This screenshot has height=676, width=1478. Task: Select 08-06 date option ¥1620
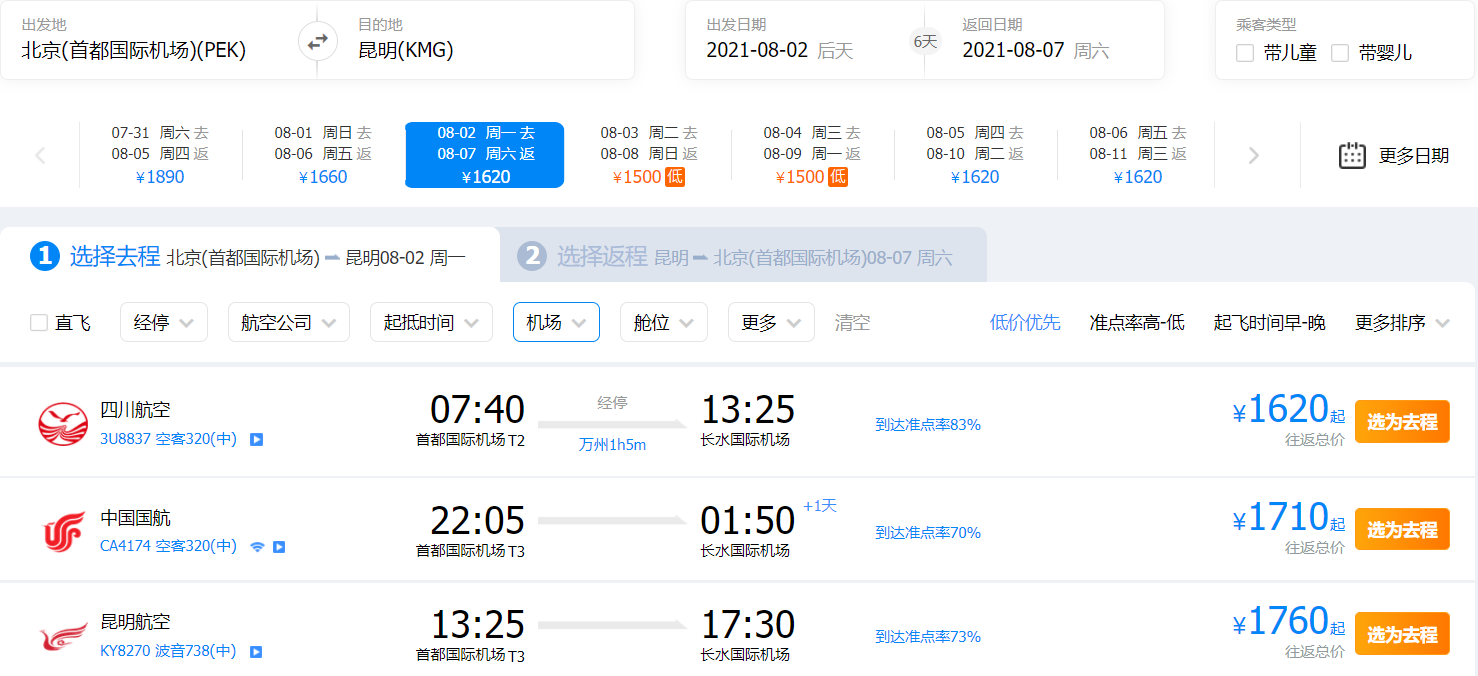(1138, 155)
